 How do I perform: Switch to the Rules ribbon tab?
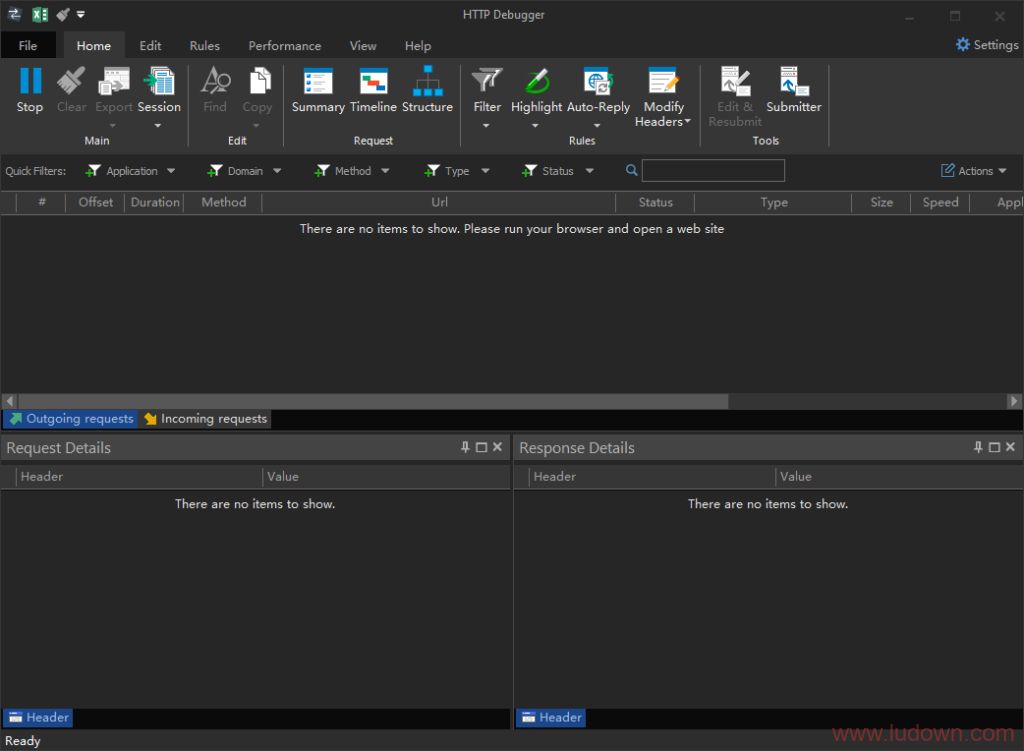coord(204,46)
